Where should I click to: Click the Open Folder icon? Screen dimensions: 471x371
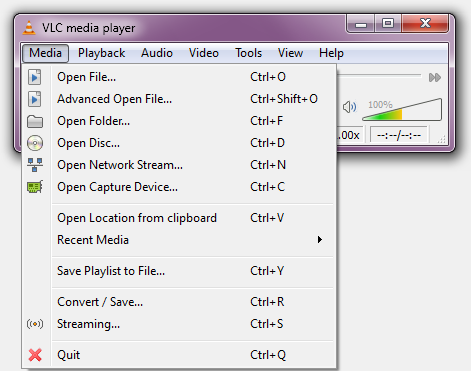[x=35, y=121]
